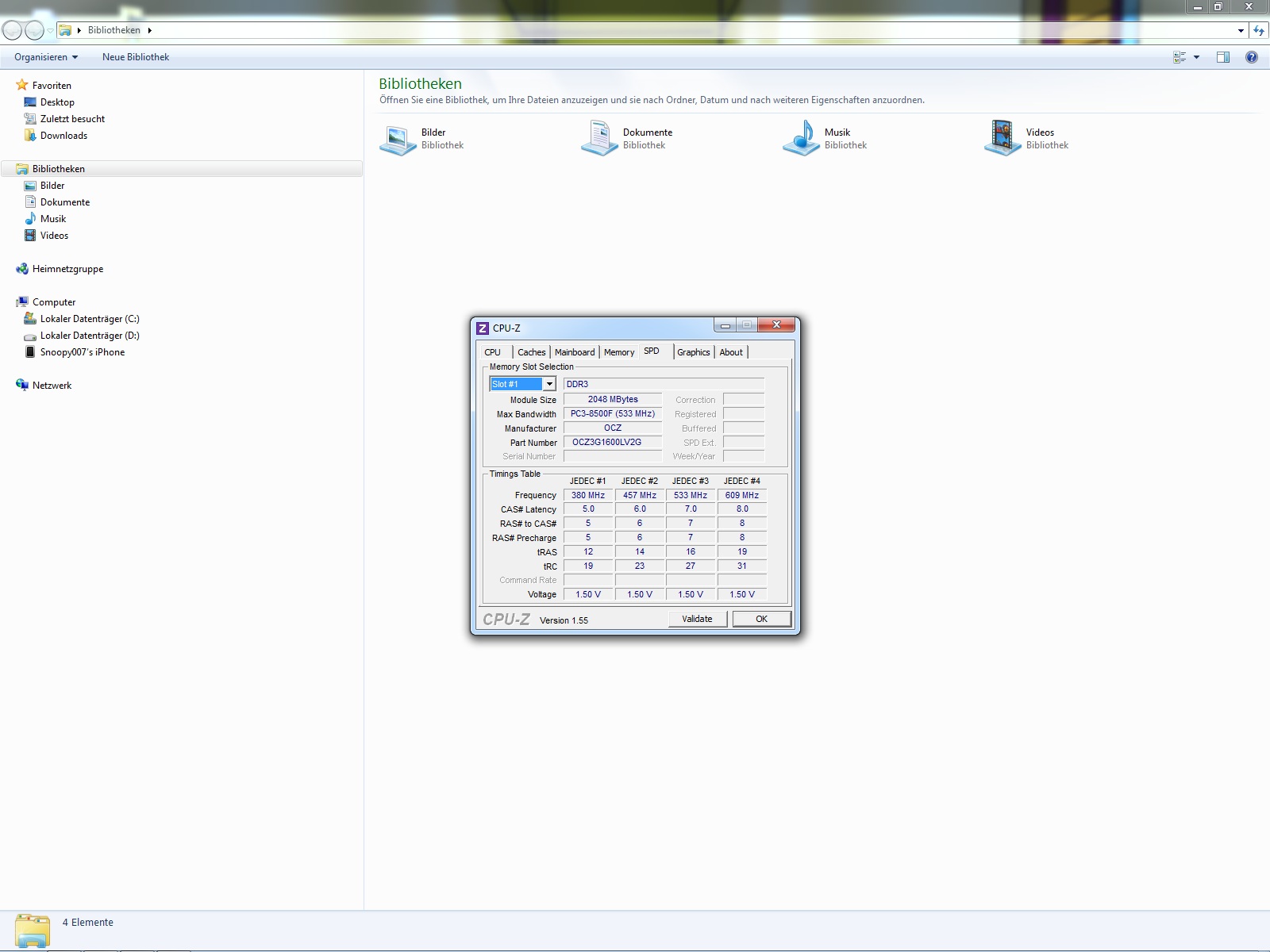Close the CPU-Z window
The image size is (1270, 952).
coord(776,324)
